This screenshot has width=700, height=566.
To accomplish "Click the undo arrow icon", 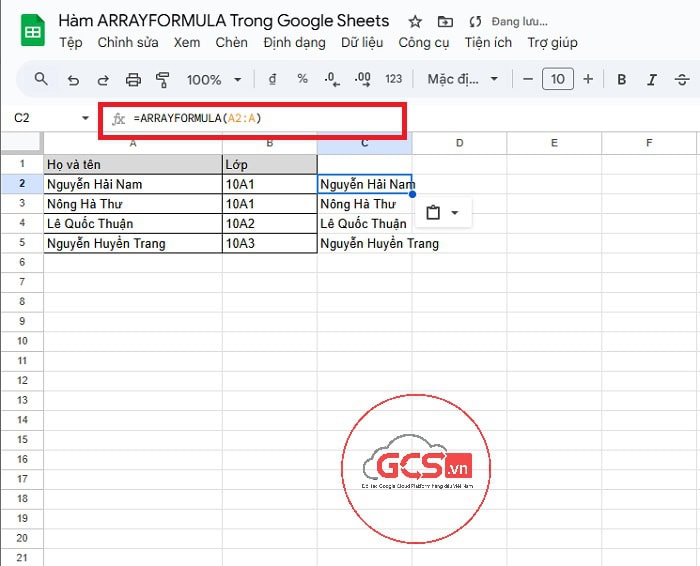I will tap(73, 80).
